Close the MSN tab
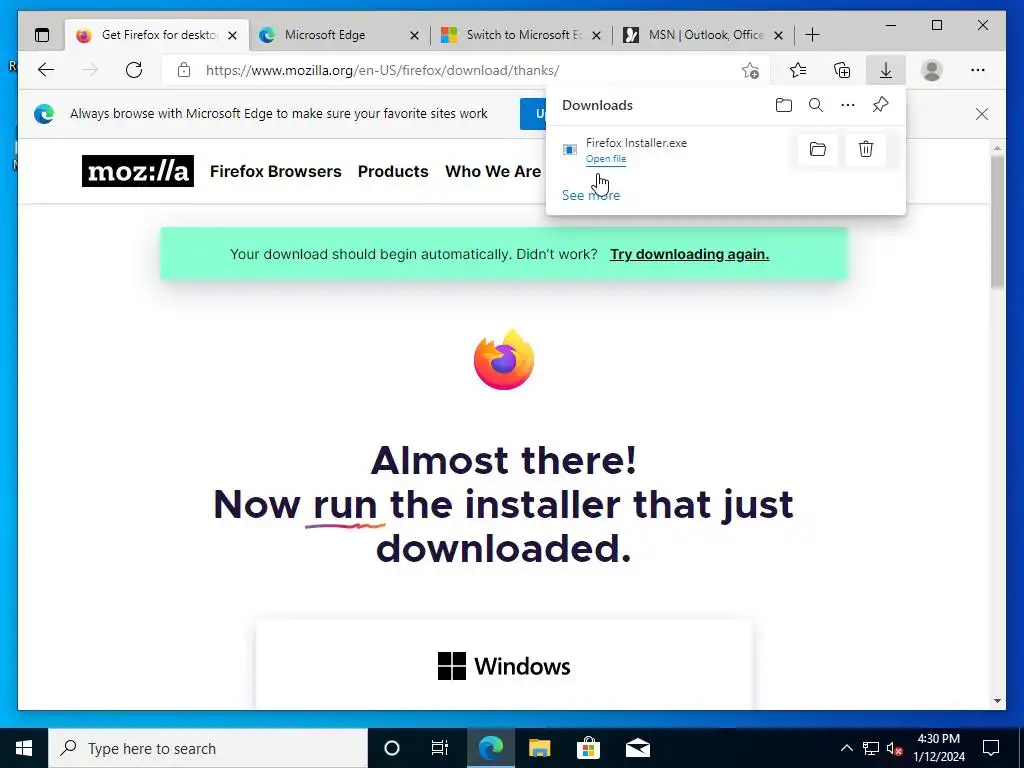Viewport: 1024px width, 768px height. coord(778,35)
